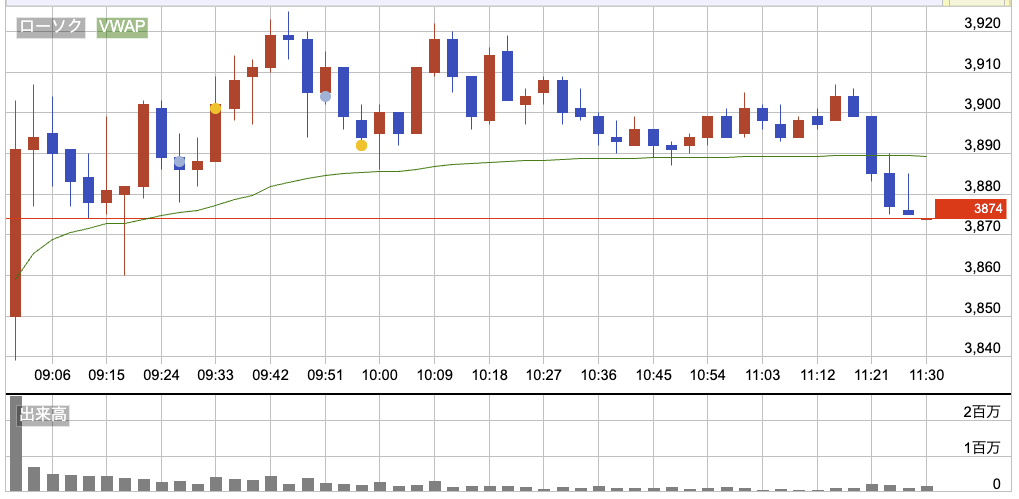Viewport: 1019px width, 499px height.
Task: Click the tall red opening candle at far left
Action: coord(15,232)
